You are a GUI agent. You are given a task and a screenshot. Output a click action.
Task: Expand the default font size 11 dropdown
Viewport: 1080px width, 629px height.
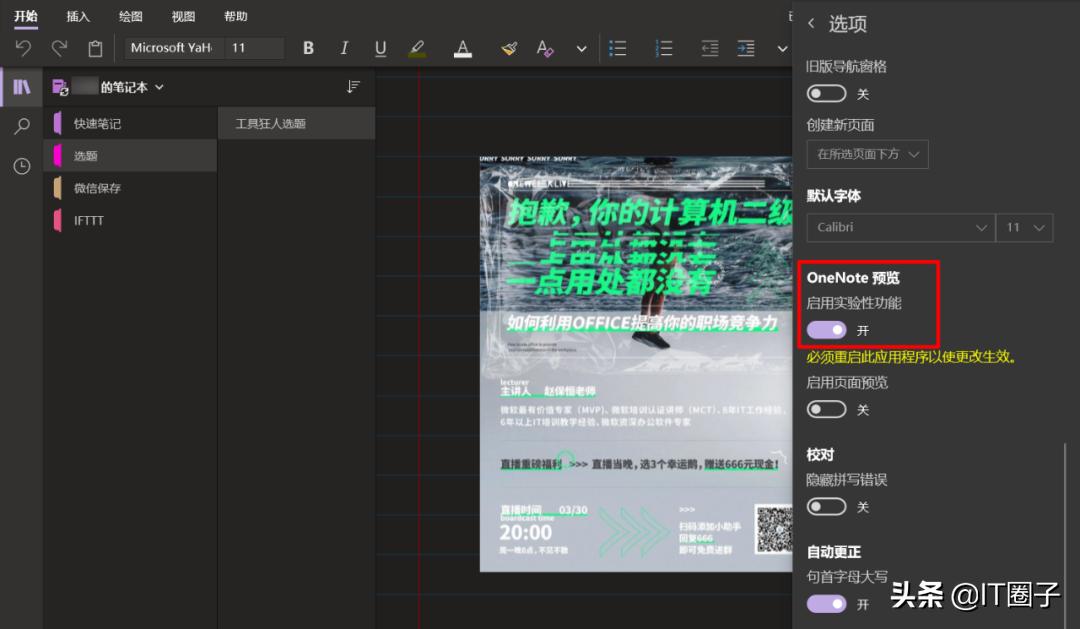[x=1024, y=227]
